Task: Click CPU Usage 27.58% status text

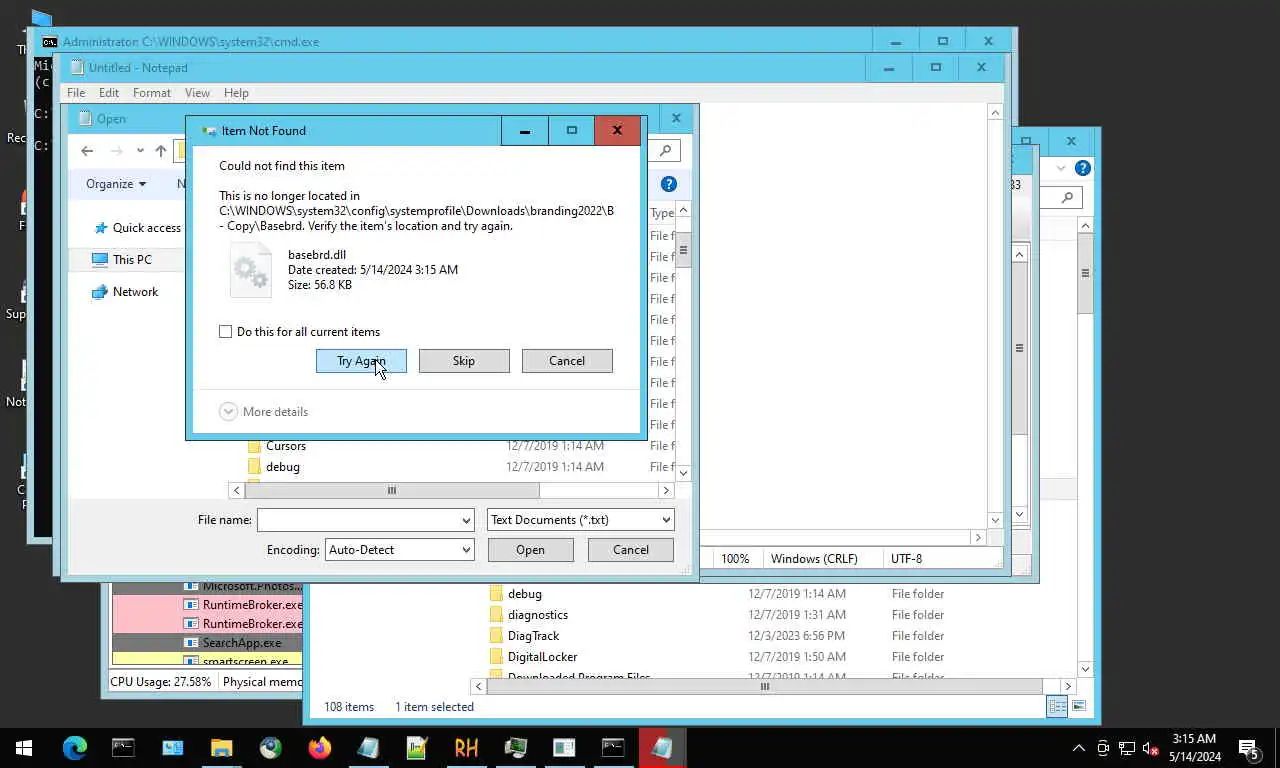Action: 161,681
